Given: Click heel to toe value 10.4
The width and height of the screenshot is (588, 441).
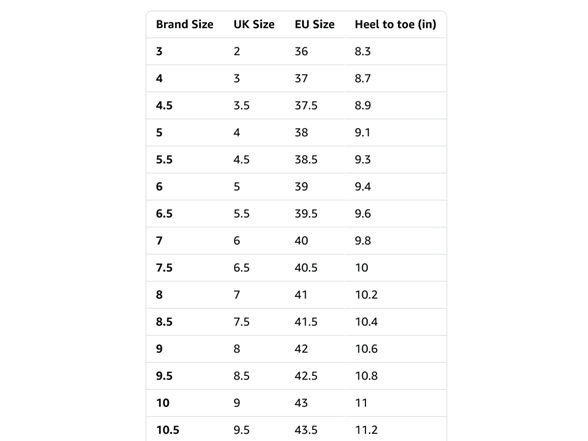Looking at the screenshot, I should (366, 321).
